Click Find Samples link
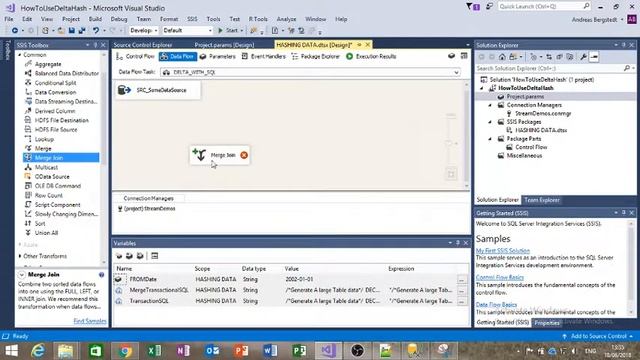 pyautogui.click(x=90, y=321)
